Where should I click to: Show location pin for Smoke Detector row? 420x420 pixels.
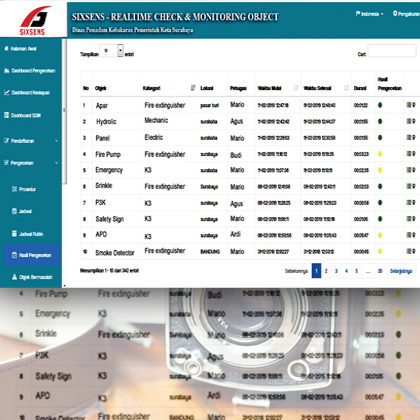tap(414, 251)
